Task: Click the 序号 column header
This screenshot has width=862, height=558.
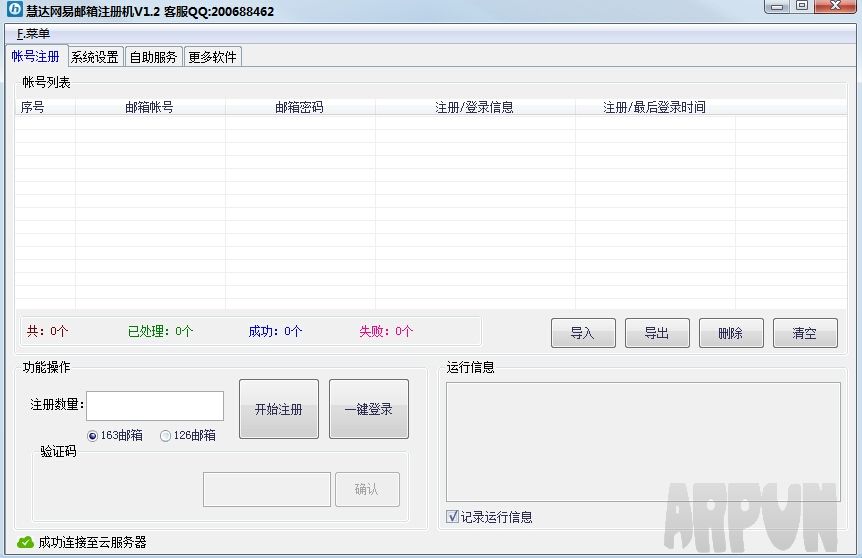Action: click(45, 107)
